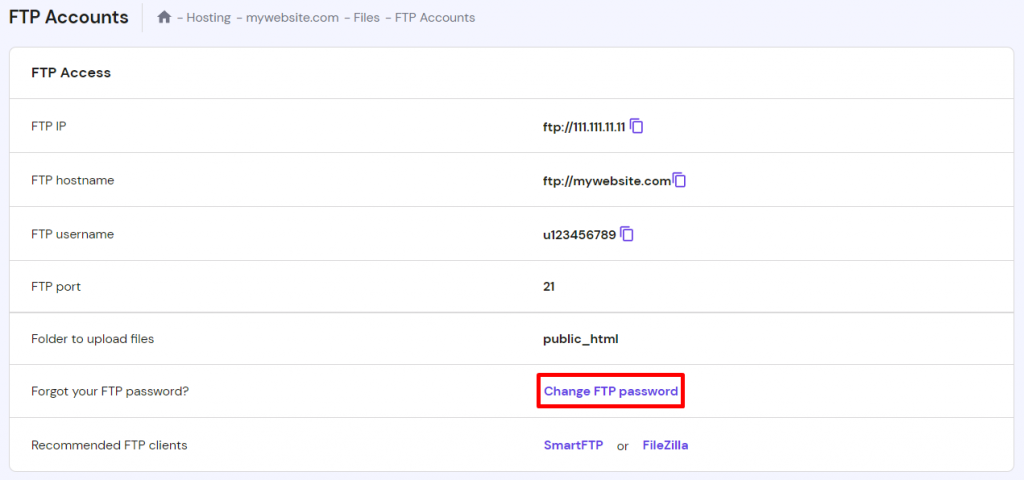
Task: Select the FTP Accounts breadcrumb item
Action: click(x=435, y=18)
